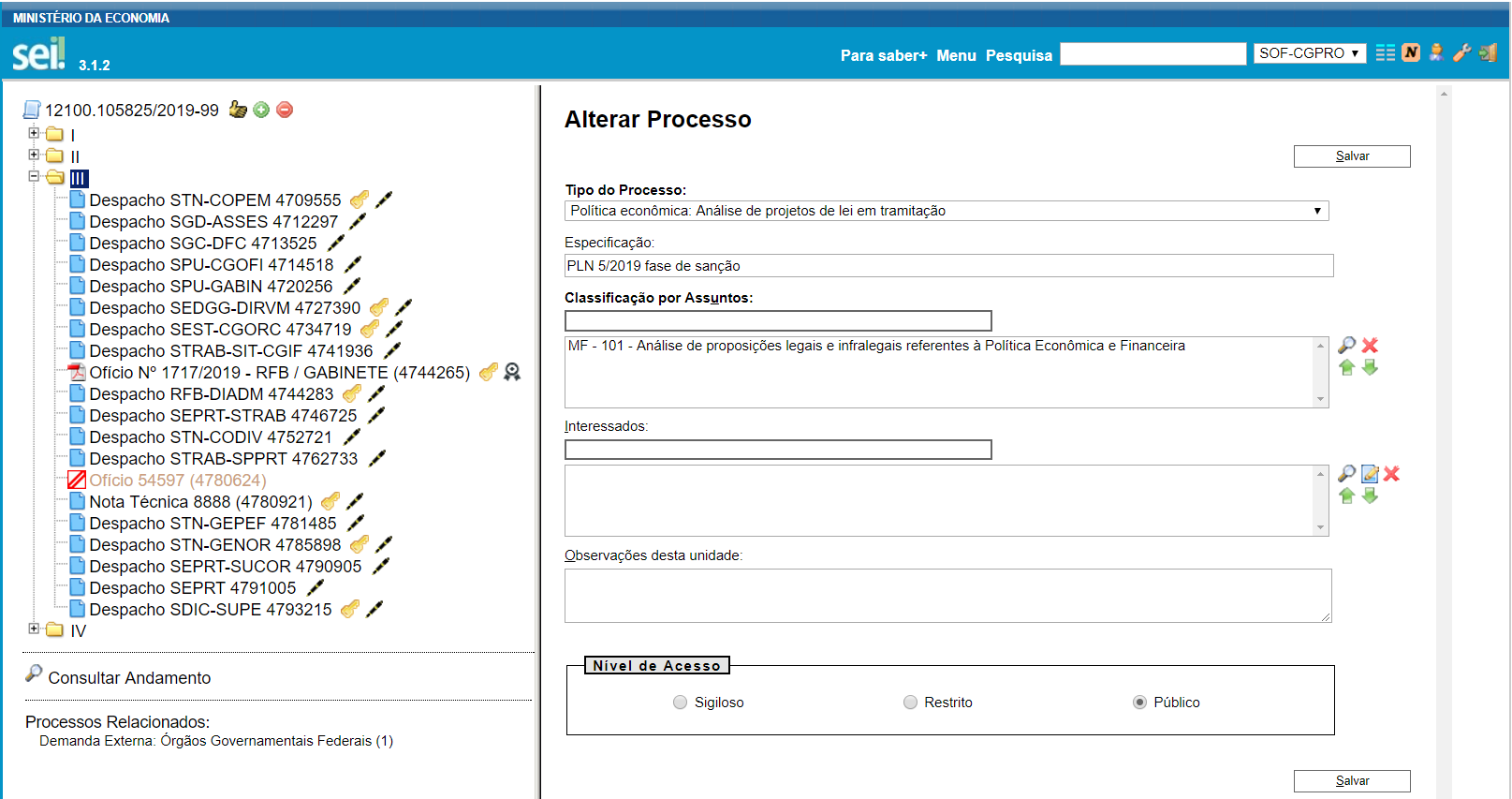Click magnifier icon next to Classificação por Assuntos list

(1346, 345)
